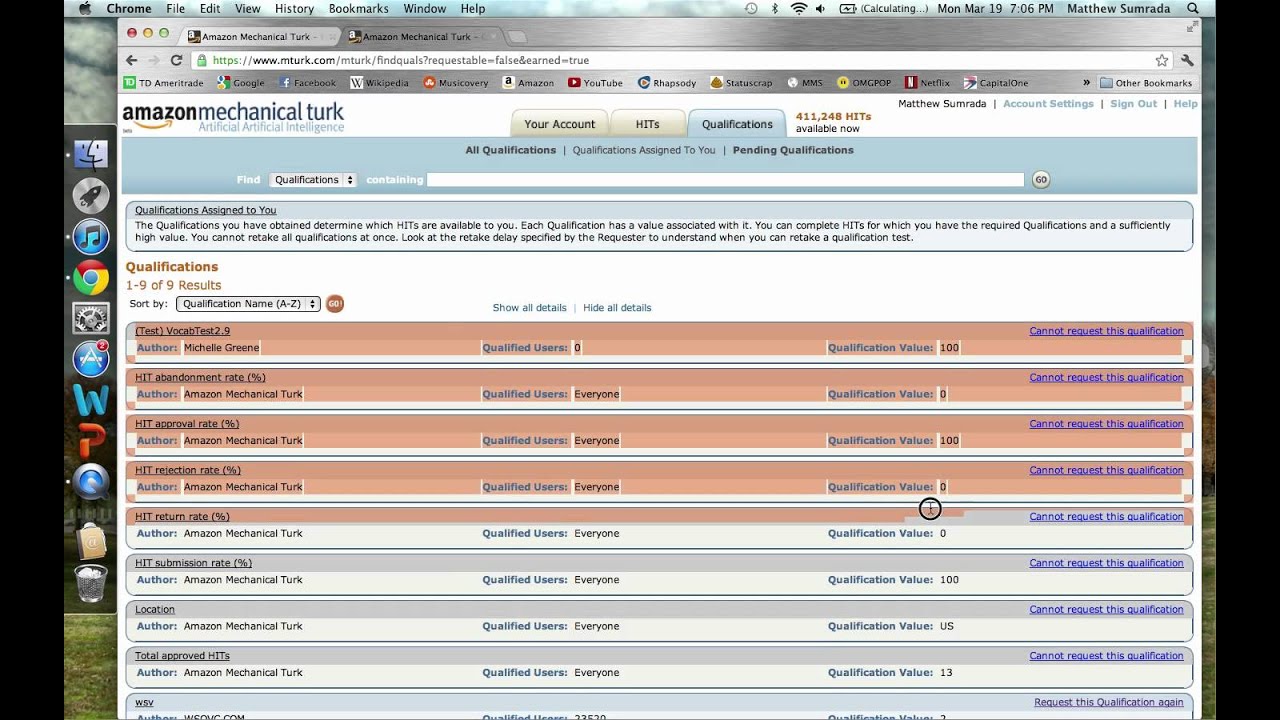Open the (Test) VocabTest2.9 qualification
The width and height of the screenshot is (1280, 720).
coord(182,331)
